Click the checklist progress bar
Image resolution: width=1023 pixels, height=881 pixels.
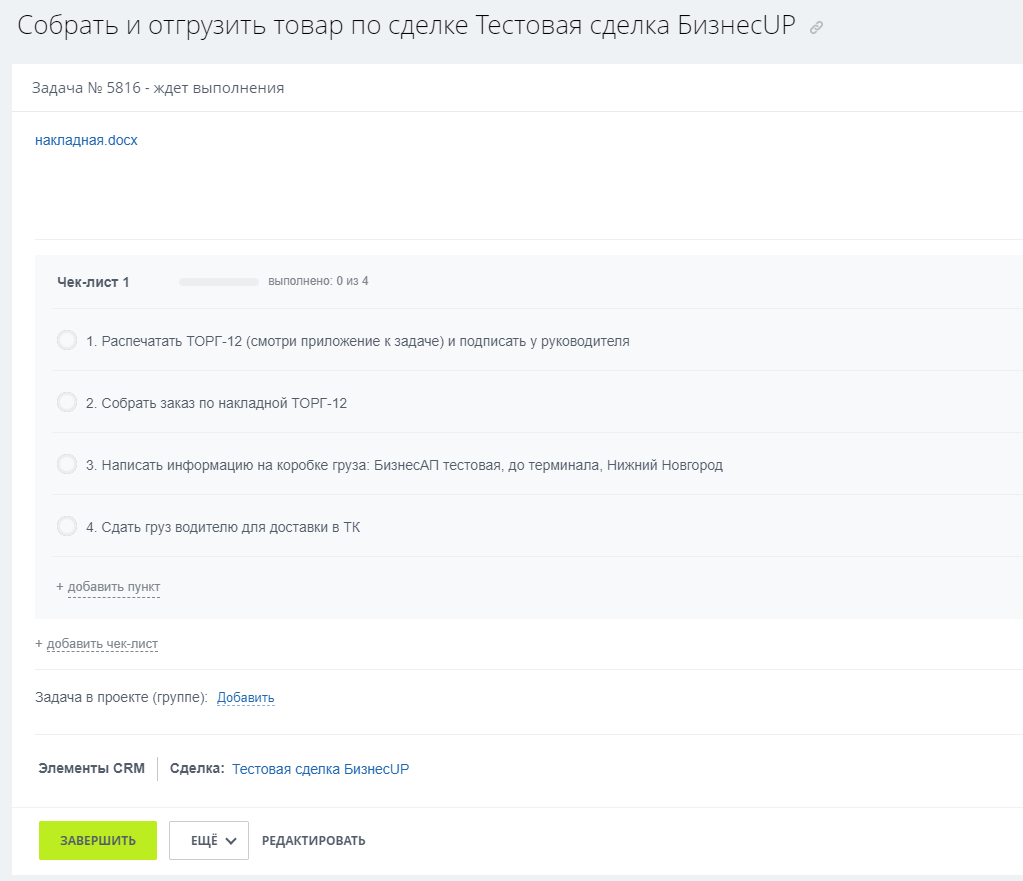click(x=218, y=282)
